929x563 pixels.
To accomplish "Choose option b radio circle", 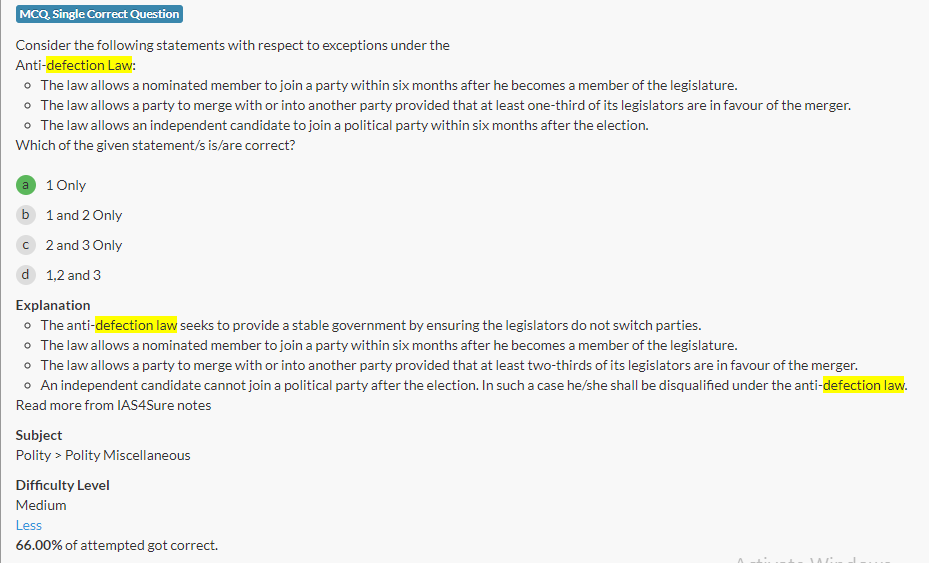I will click(26, 215).
